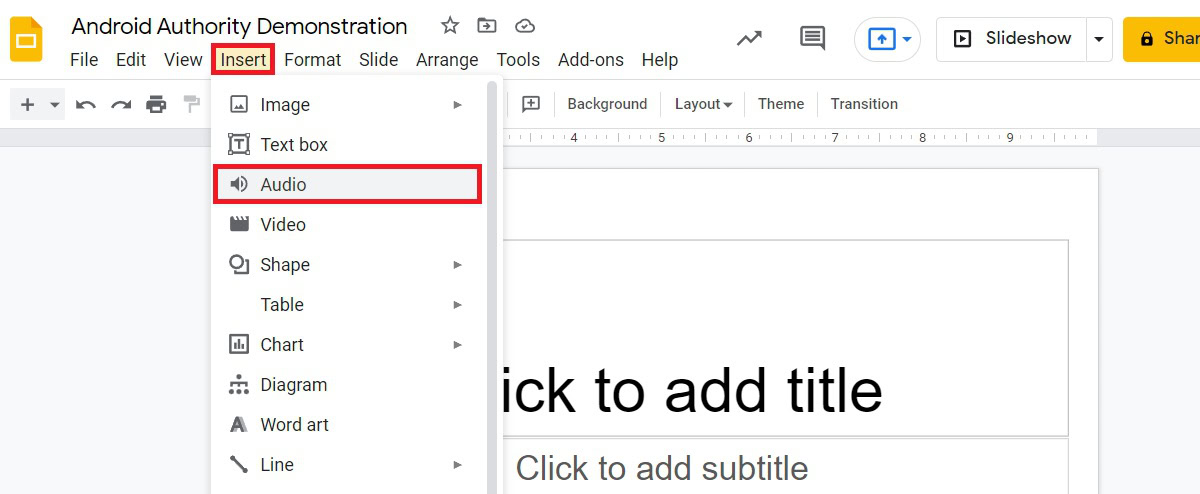The height and width of the screenshot is (494, 1200).
Task: Open the Line submenu entry
Action: pos(348,465)
